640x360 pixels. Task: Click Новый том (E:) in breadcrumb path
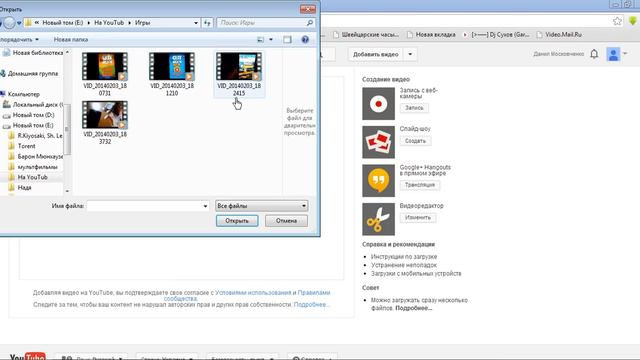[x=63, y=23]
